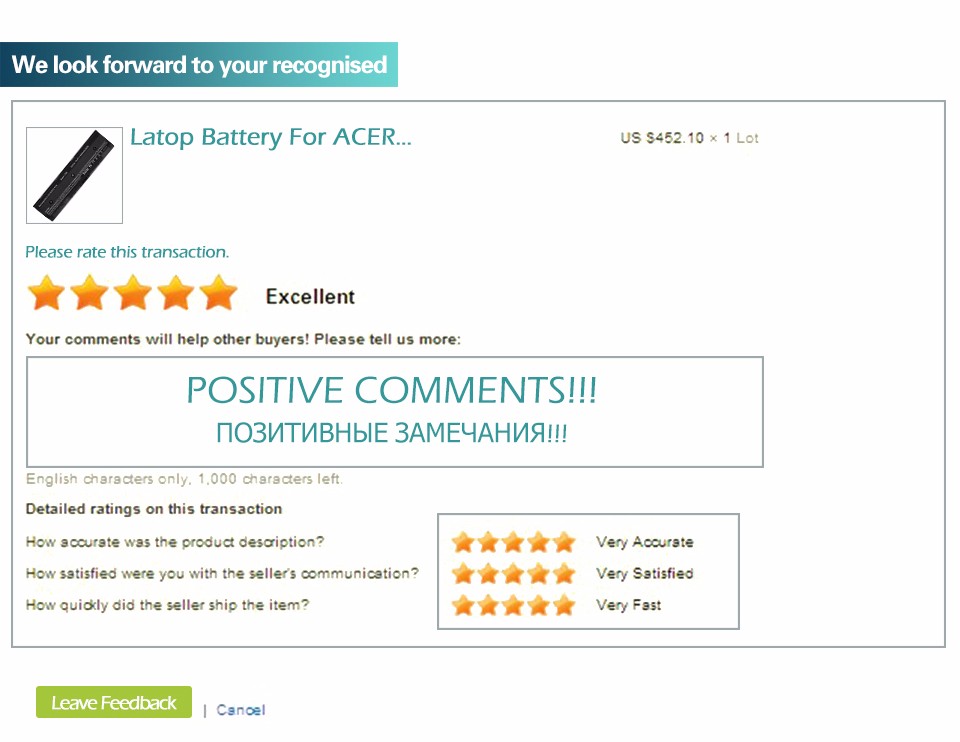Click the Cancel link
Screen dimensions: 960x742
(241, 710)
